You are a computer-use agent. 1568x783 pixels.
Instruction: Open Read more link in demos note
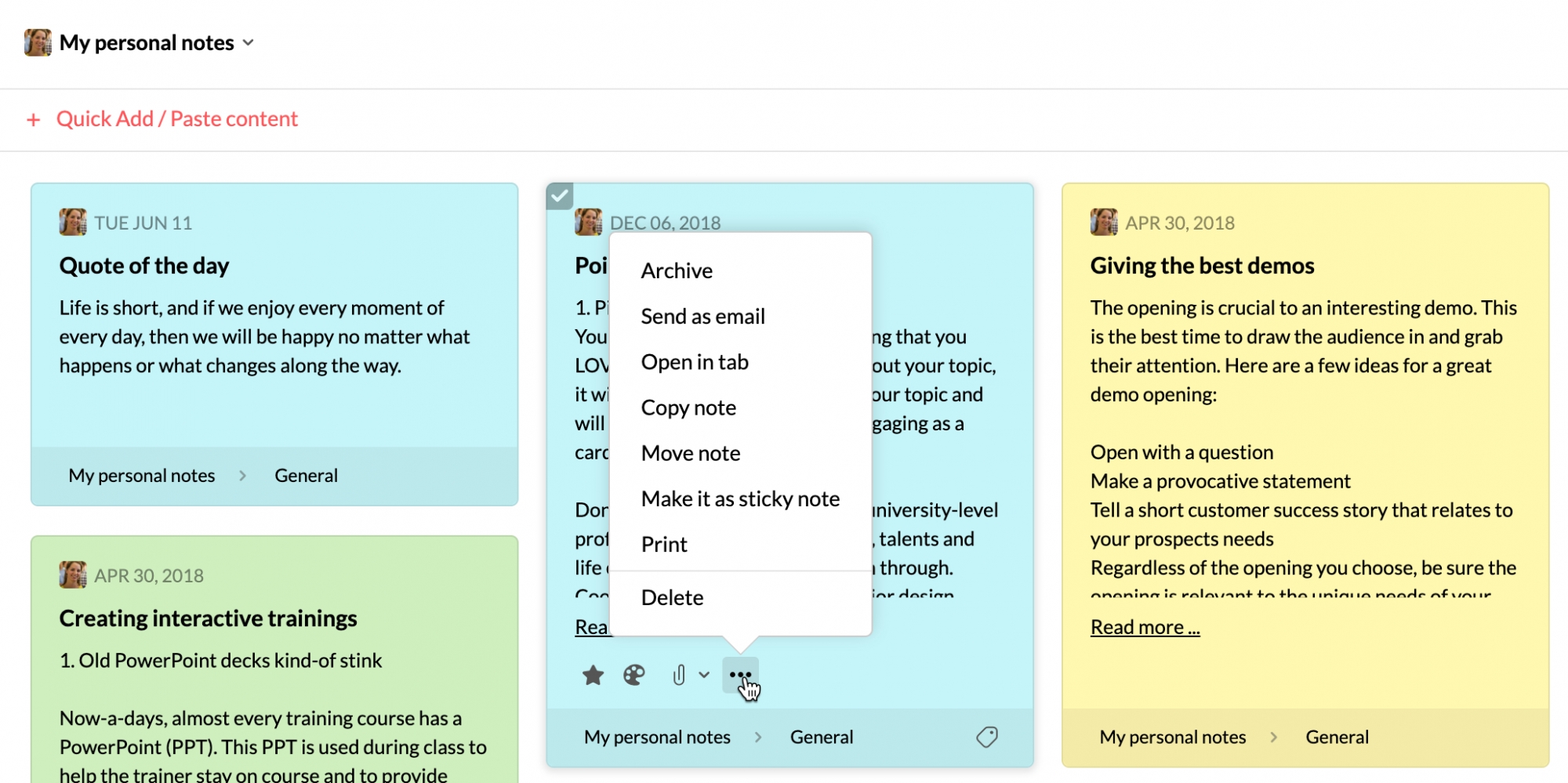coord(1145,628)
